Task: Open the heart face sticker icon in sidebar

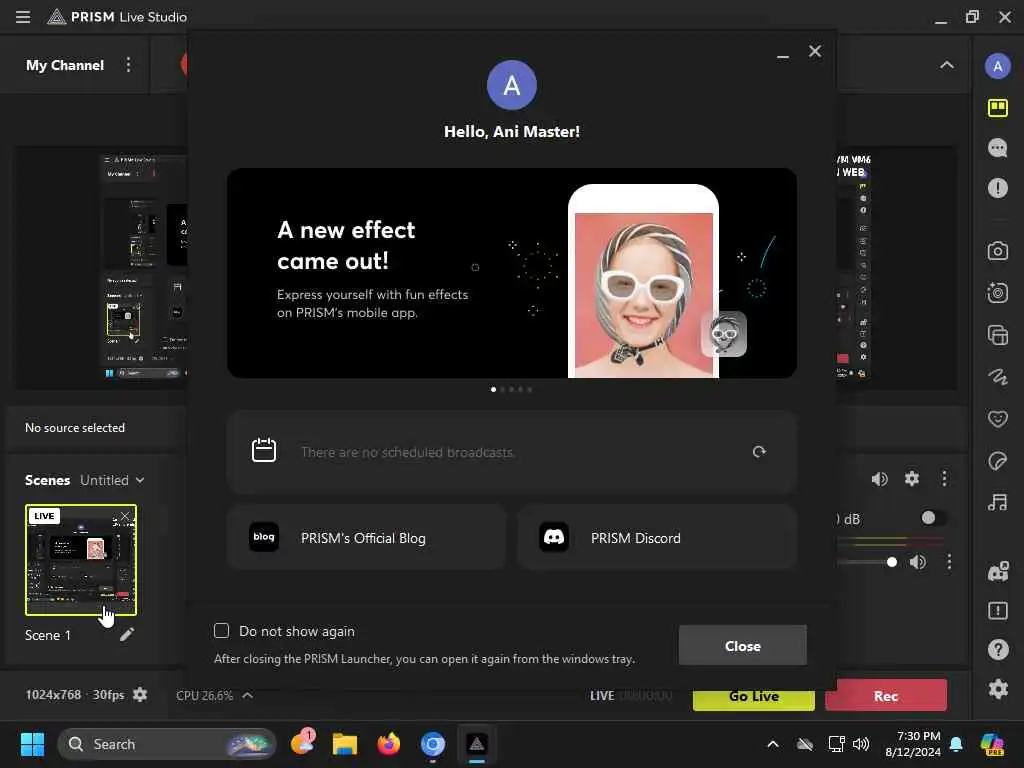Action: pyautogui.click(x=997, y=418)
